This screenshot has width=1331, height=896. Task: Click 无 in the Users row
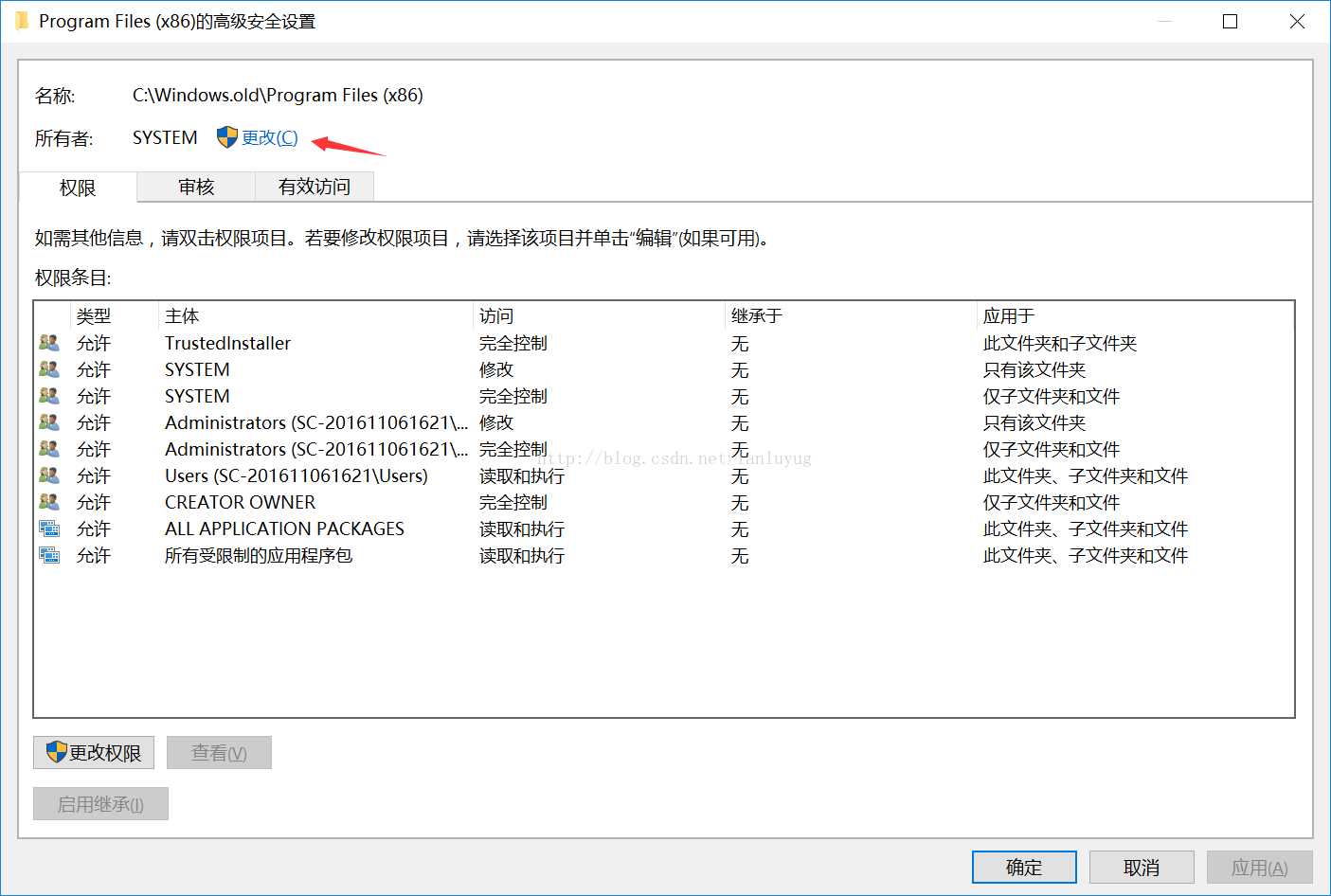click(x=740, y=475)
